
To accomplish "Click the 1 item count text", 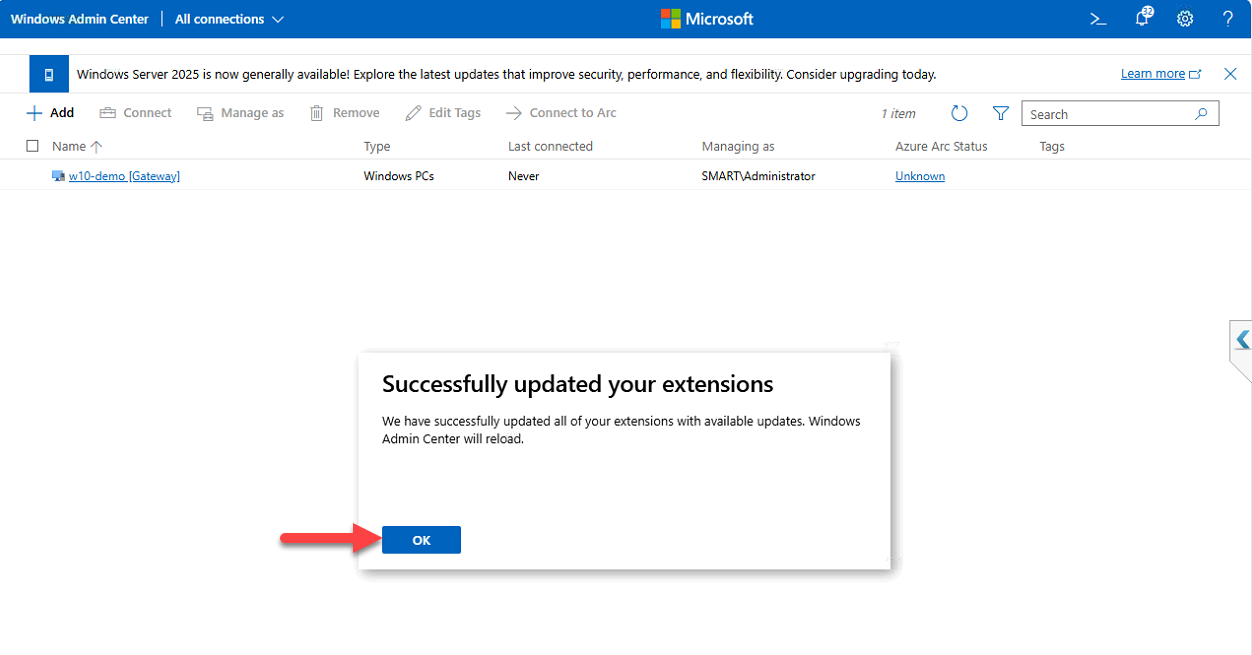I will point(898,114).
